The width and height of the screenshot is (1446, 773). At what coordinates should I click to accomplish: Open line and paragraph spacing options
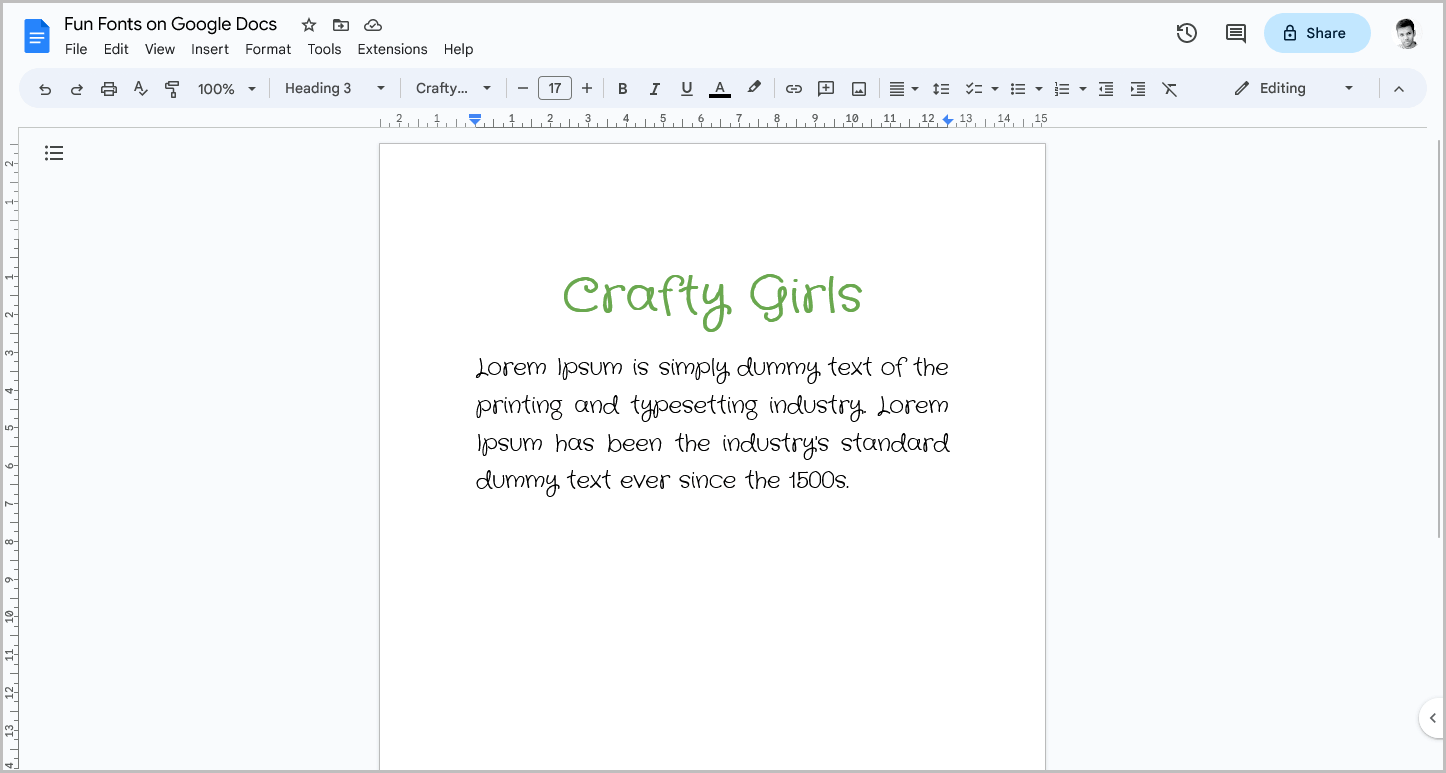pyautogui.click(x=941, y=88)
